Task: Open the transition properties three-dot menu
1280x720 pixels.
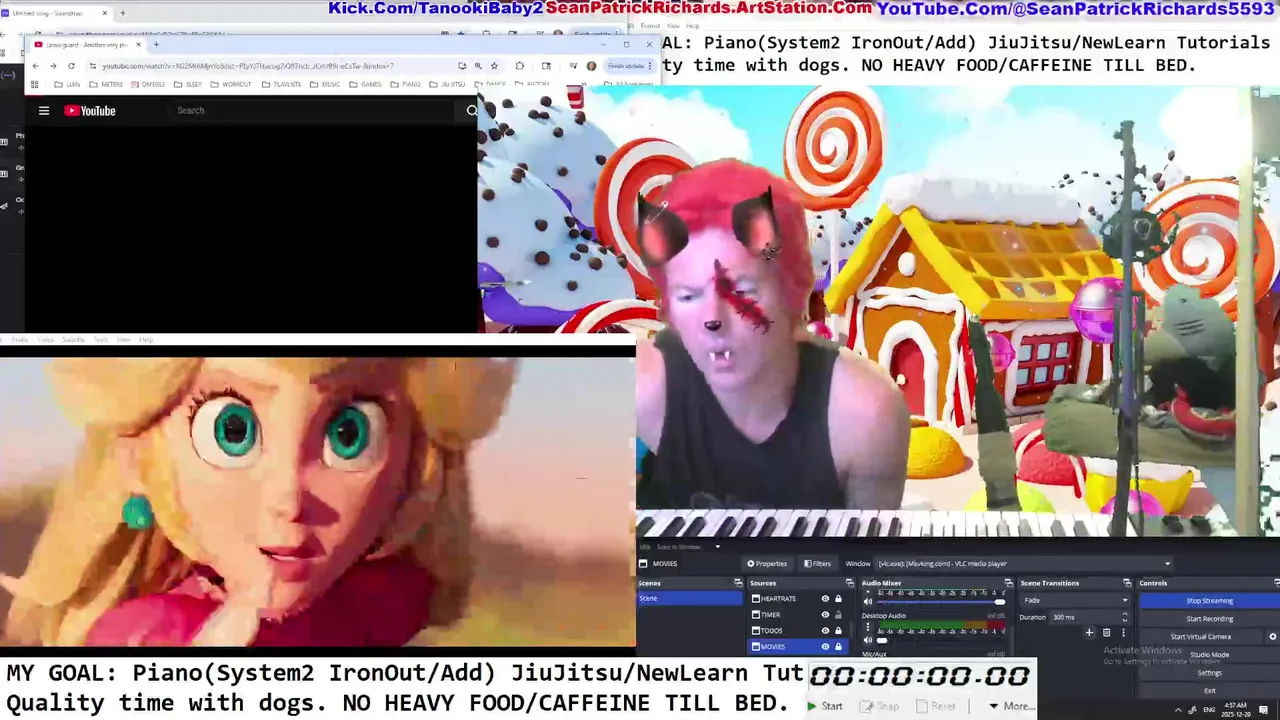Action: click(1123, 632)
